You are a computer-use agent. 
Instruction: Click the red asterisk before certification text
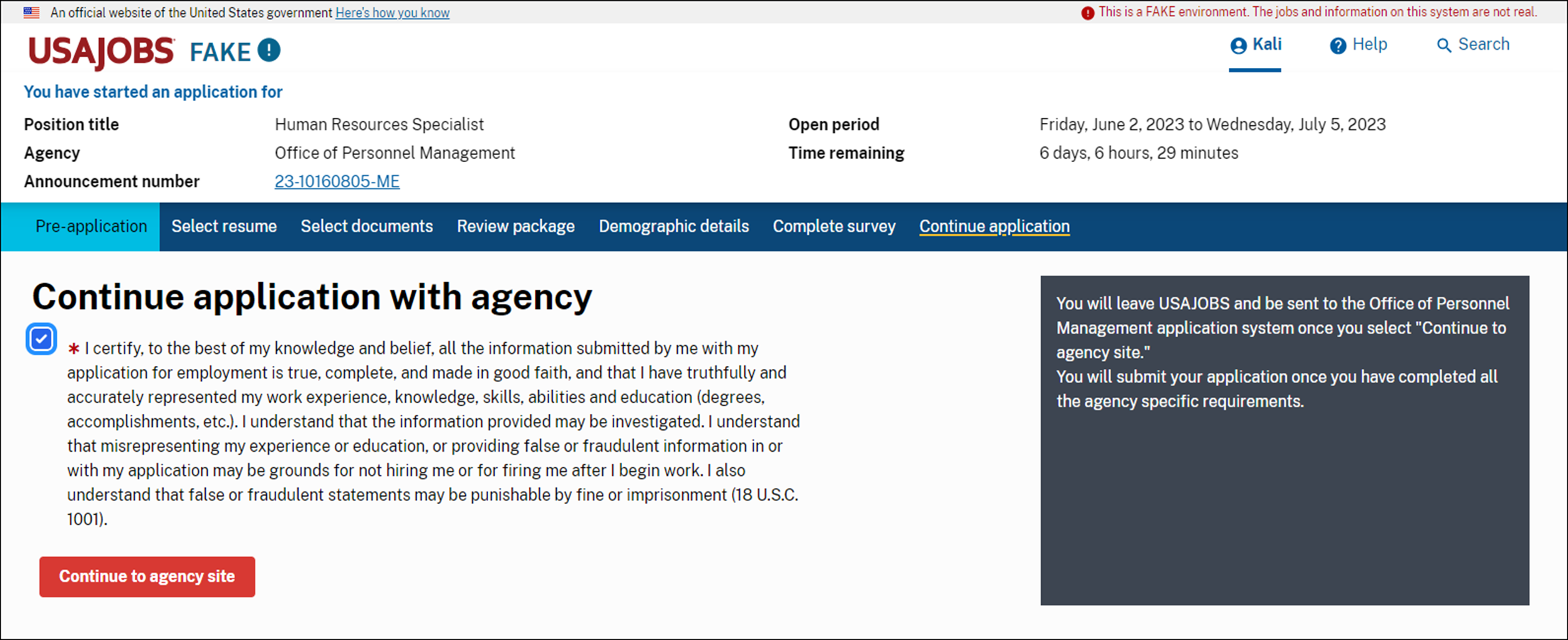(x=74, y=348)
